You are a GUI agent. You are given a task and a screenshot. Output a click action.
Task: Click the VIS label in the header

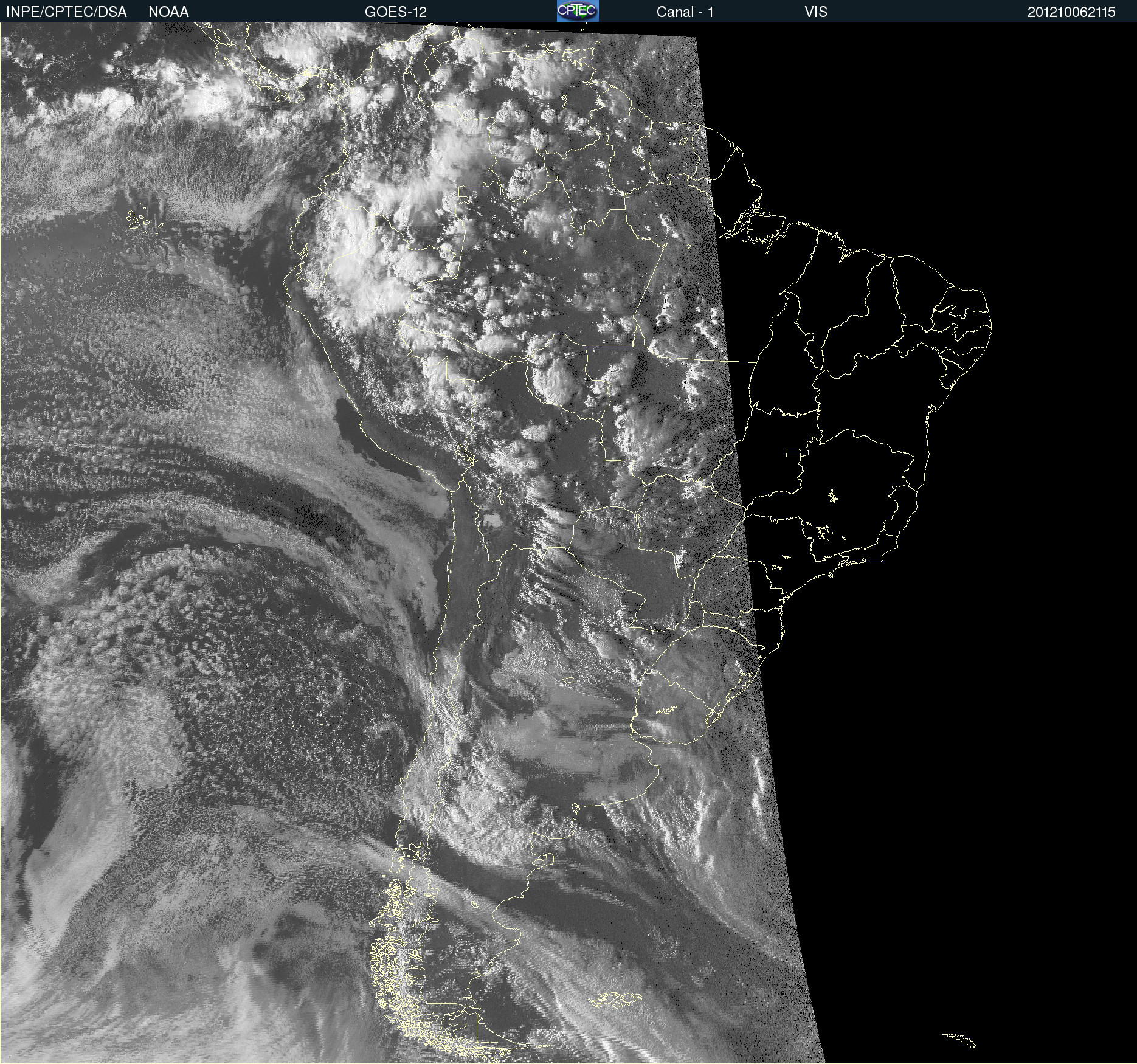tap(816, 12)
